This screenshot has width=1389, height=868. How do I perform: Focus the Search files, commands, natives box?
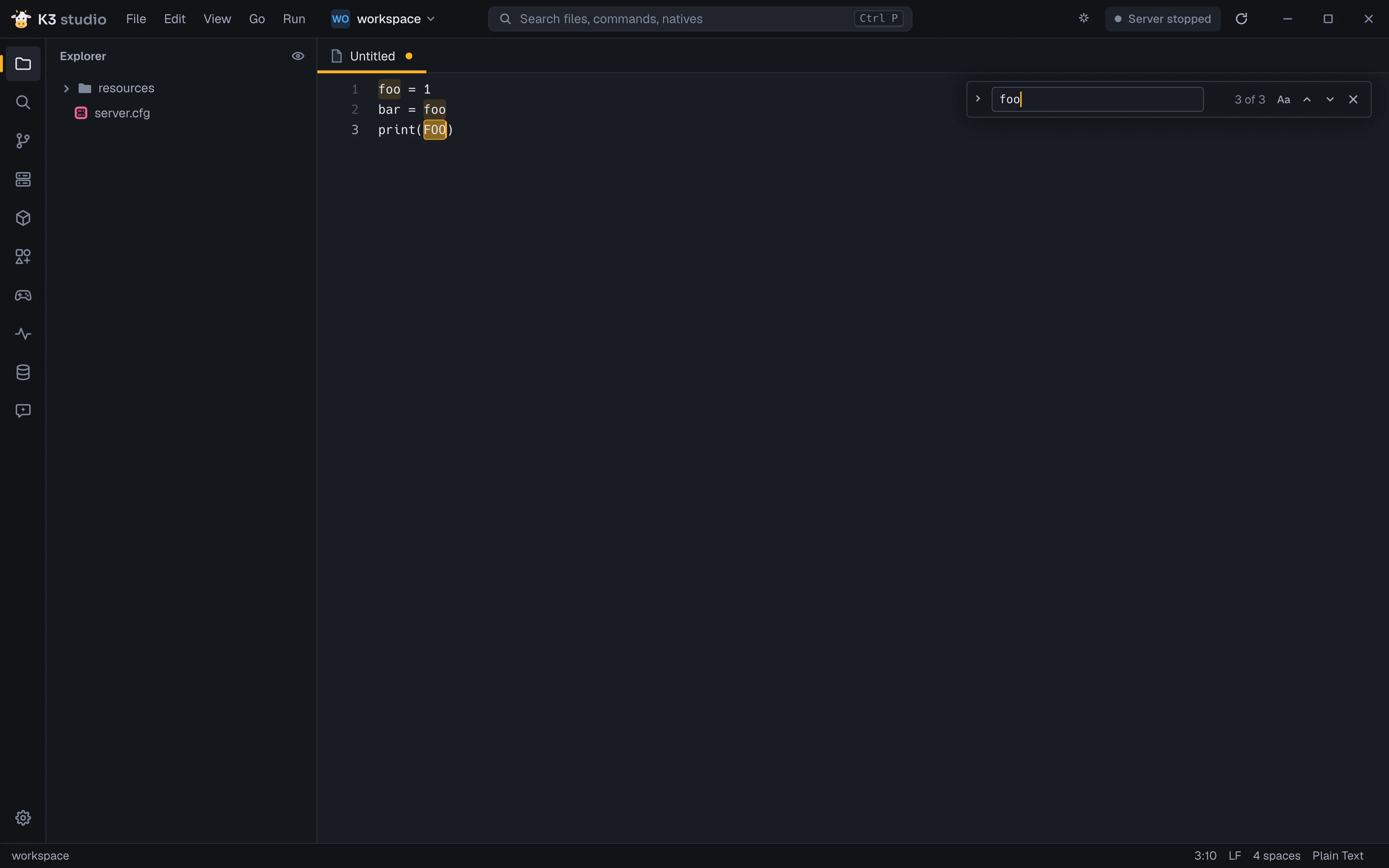tap(700, 19)
